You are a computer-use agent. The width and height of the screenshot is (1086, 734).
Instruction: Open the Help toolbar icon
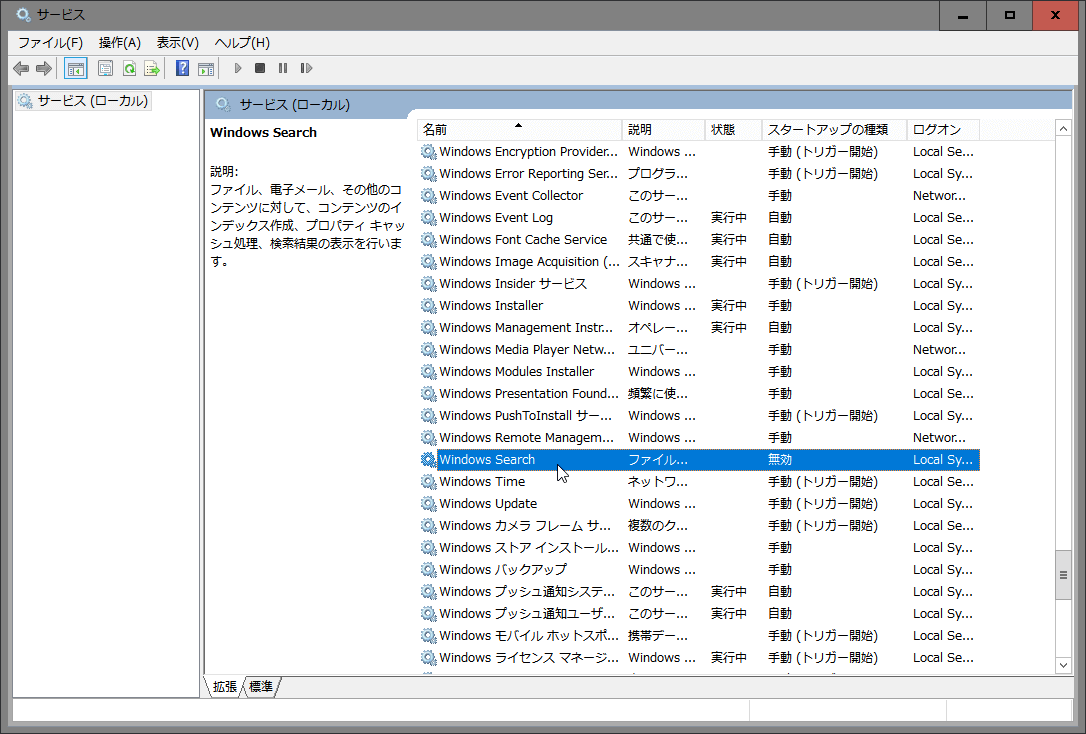pos(182,68)
